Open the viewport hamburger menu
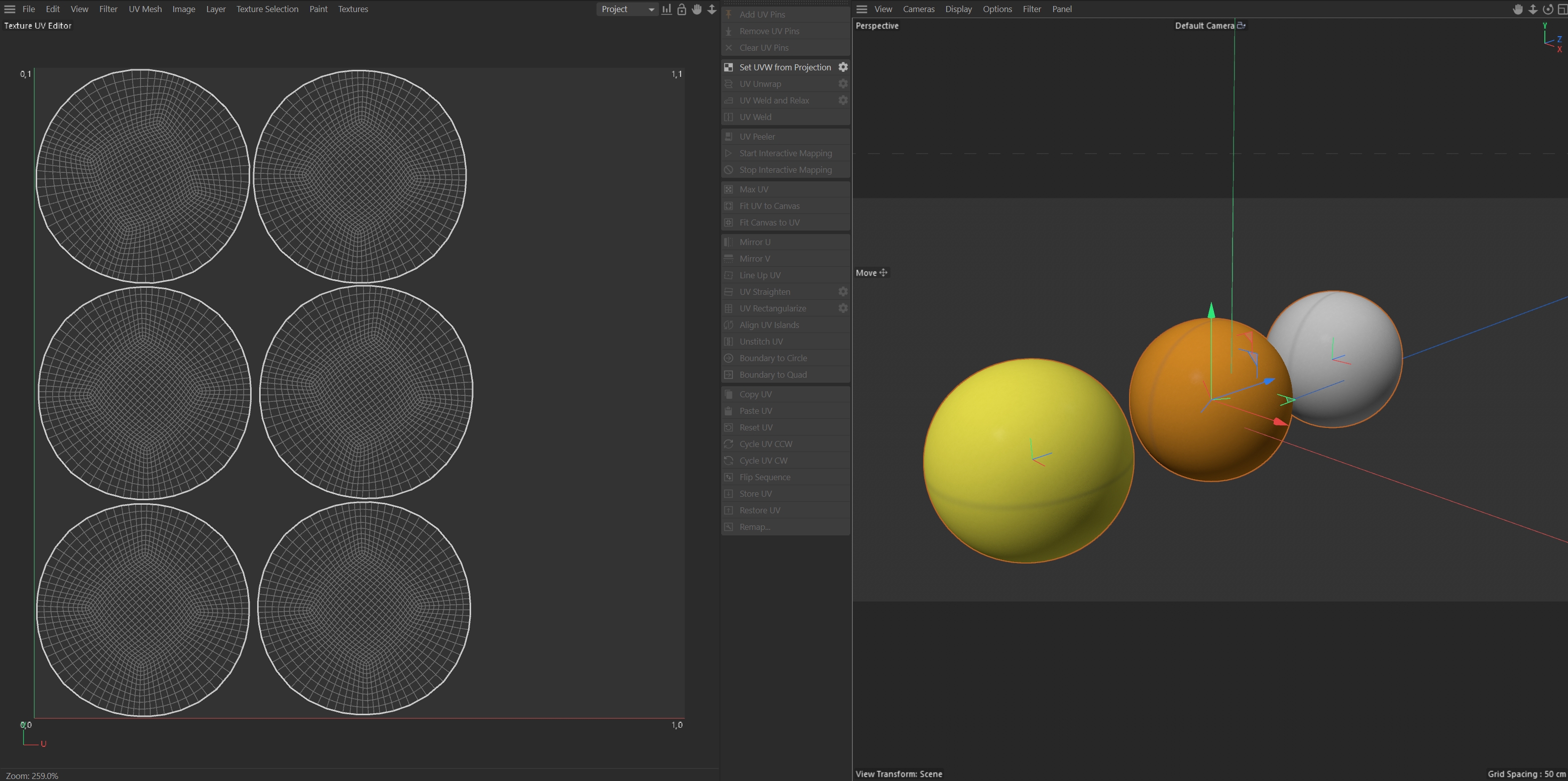 click(862, 9)
